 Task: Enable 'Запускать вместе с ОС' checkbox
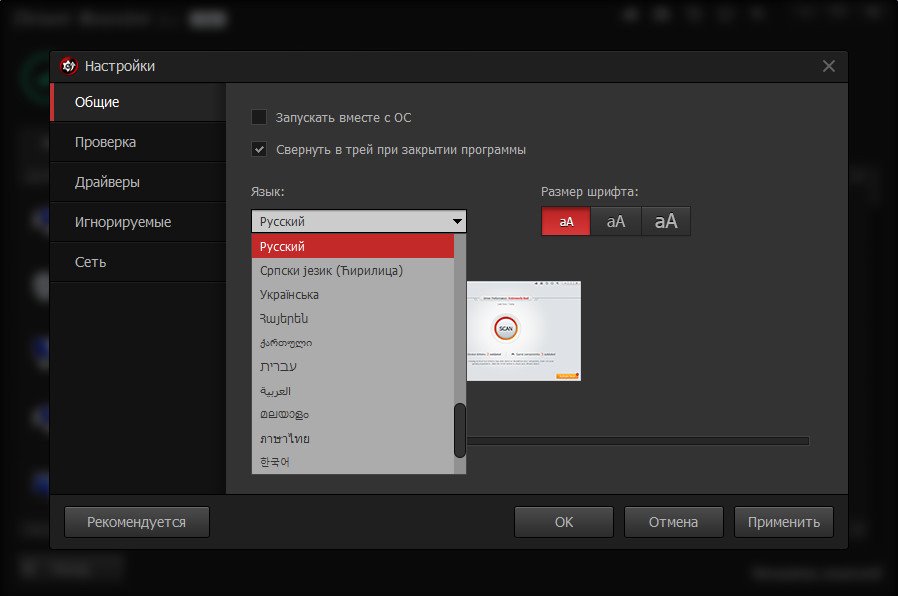pos(259,117)
